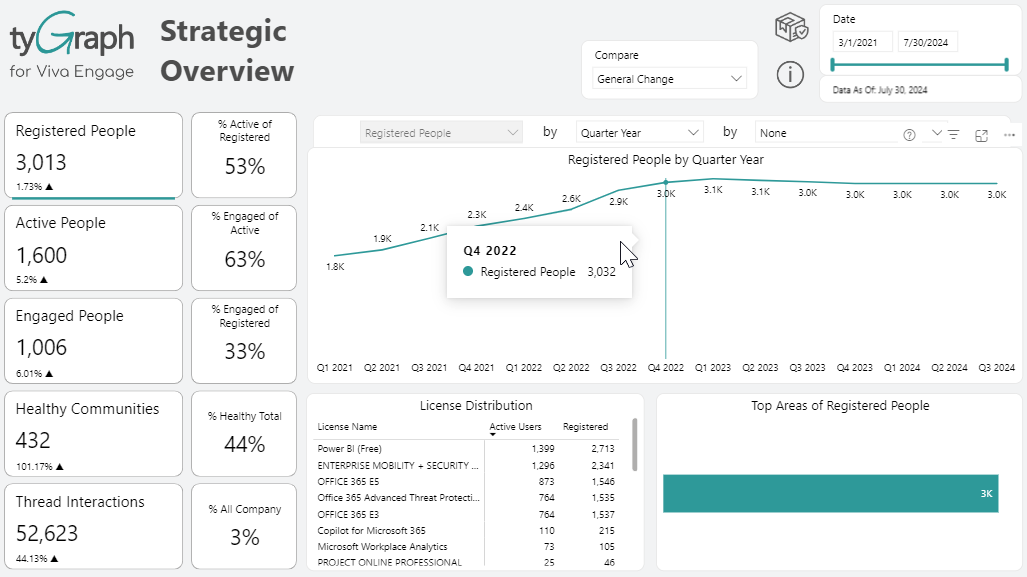Image resolution: width=1027 pixels, height=577 pixels.
Task: Click the License Distribution table scrollbar
Action: tap(635, 445)
